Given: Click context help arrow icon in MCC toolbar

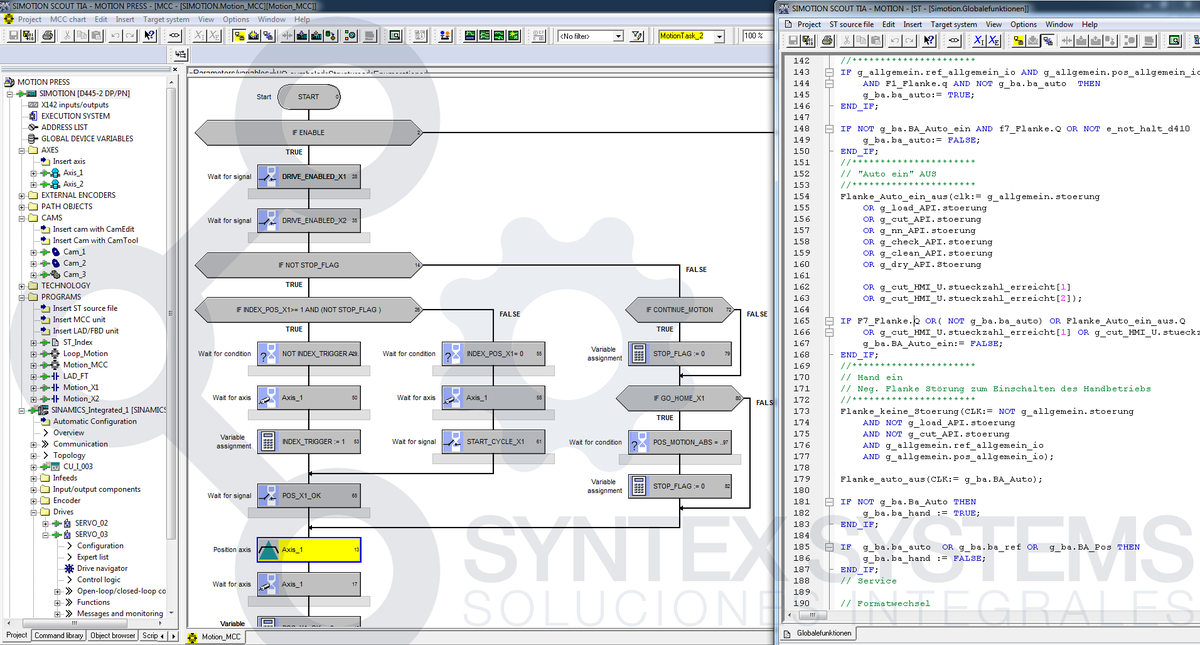Looking at the screenshot, I should tap(149, 36).
